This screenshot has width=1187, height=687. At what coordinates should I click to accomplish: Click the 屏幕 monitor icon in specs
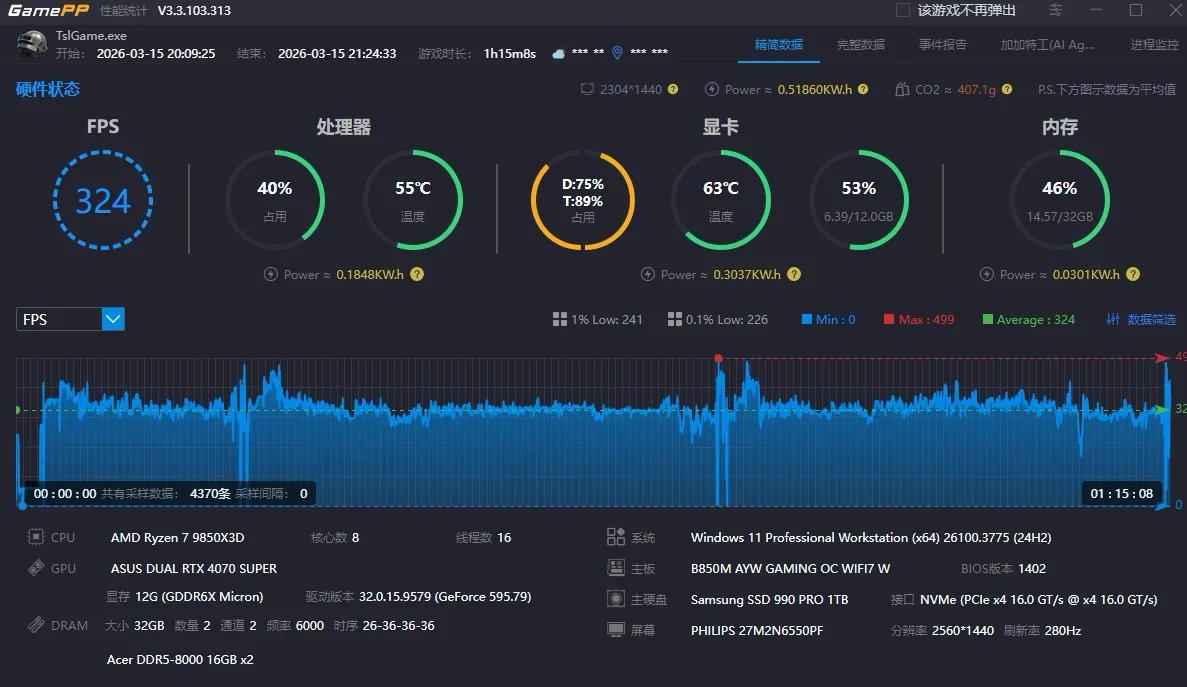pos(616,629)
